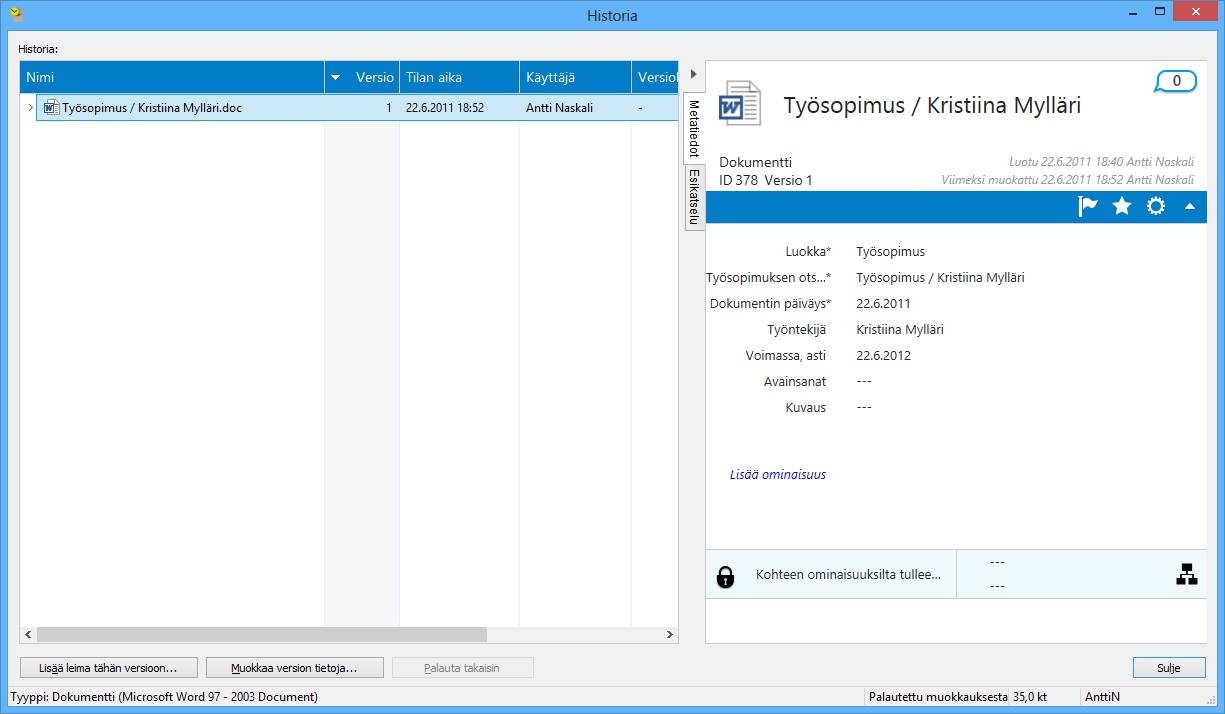Mark document as favorite with star icon
The height and width of the screenshot is (714, 1225).
tap(1122, 206)
